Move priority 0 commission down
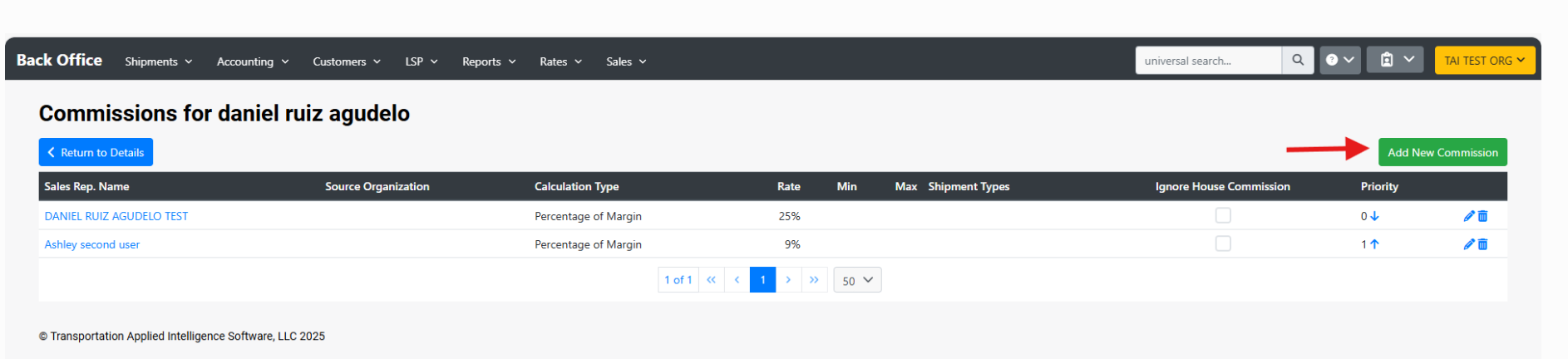The image size is (1568, 359). coord(1374,216)
